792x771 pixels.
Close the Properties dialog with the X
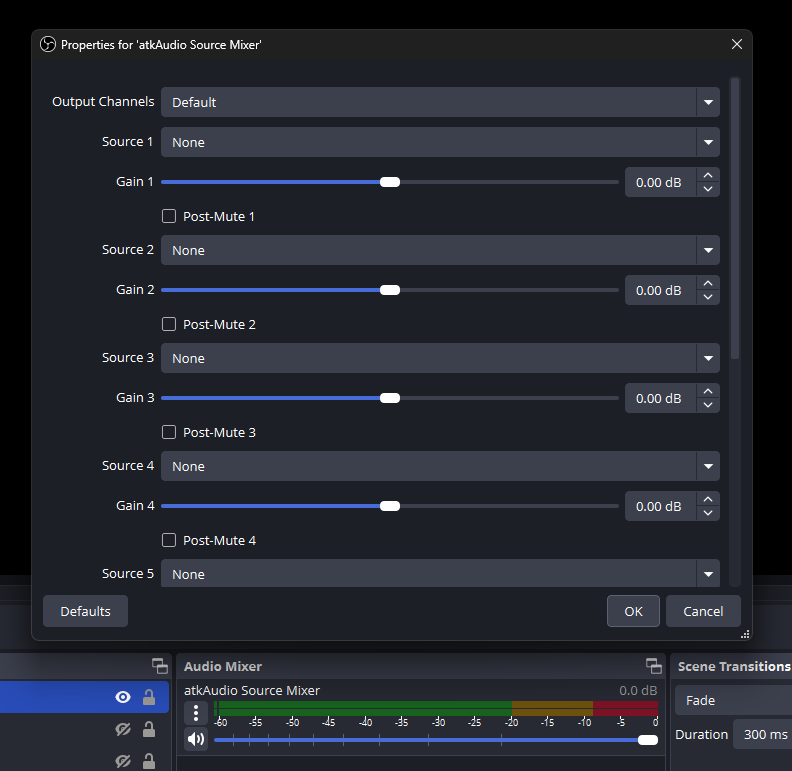pos(737,44)
